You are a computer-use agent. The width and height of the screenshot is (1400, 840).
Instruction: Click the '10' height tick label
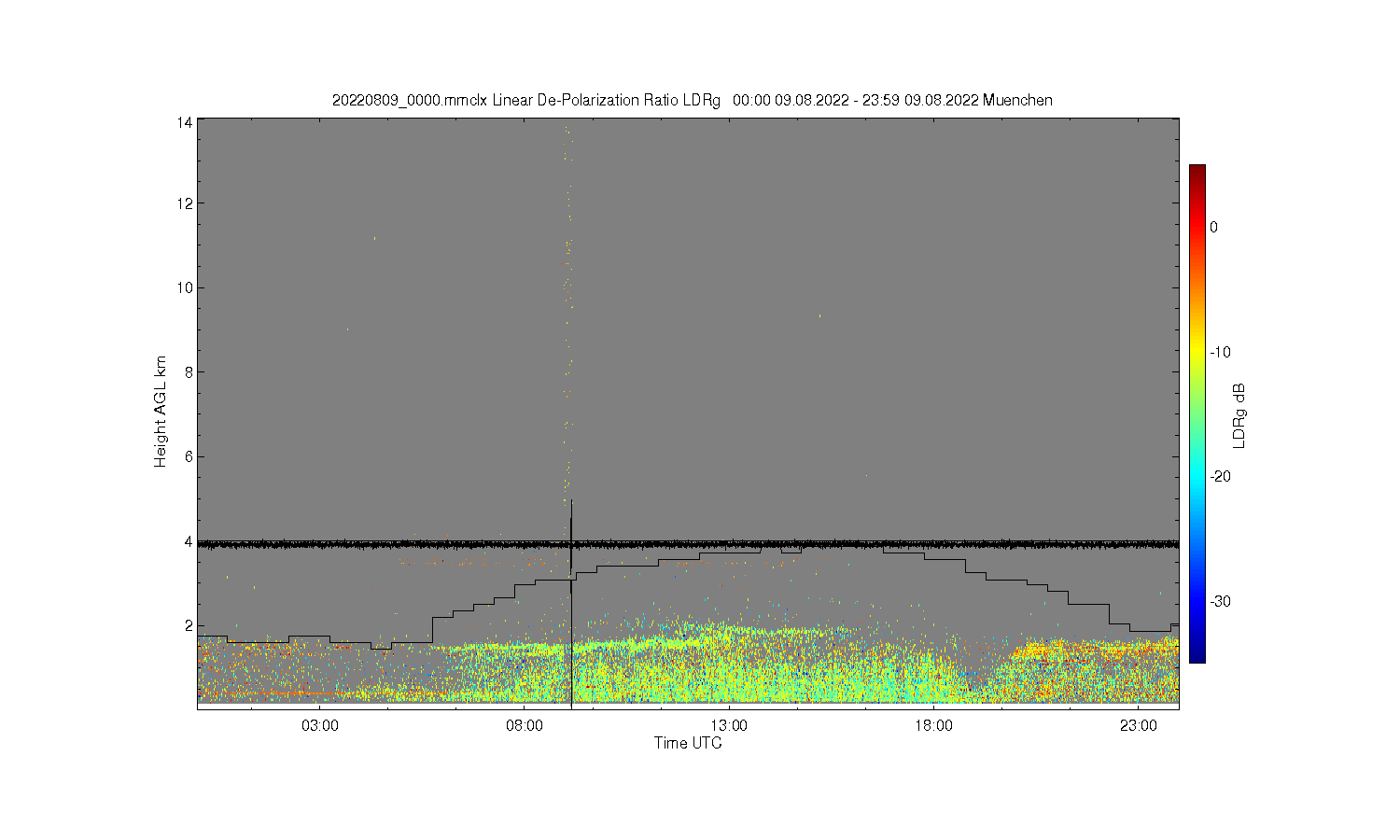tap(185, 287)
